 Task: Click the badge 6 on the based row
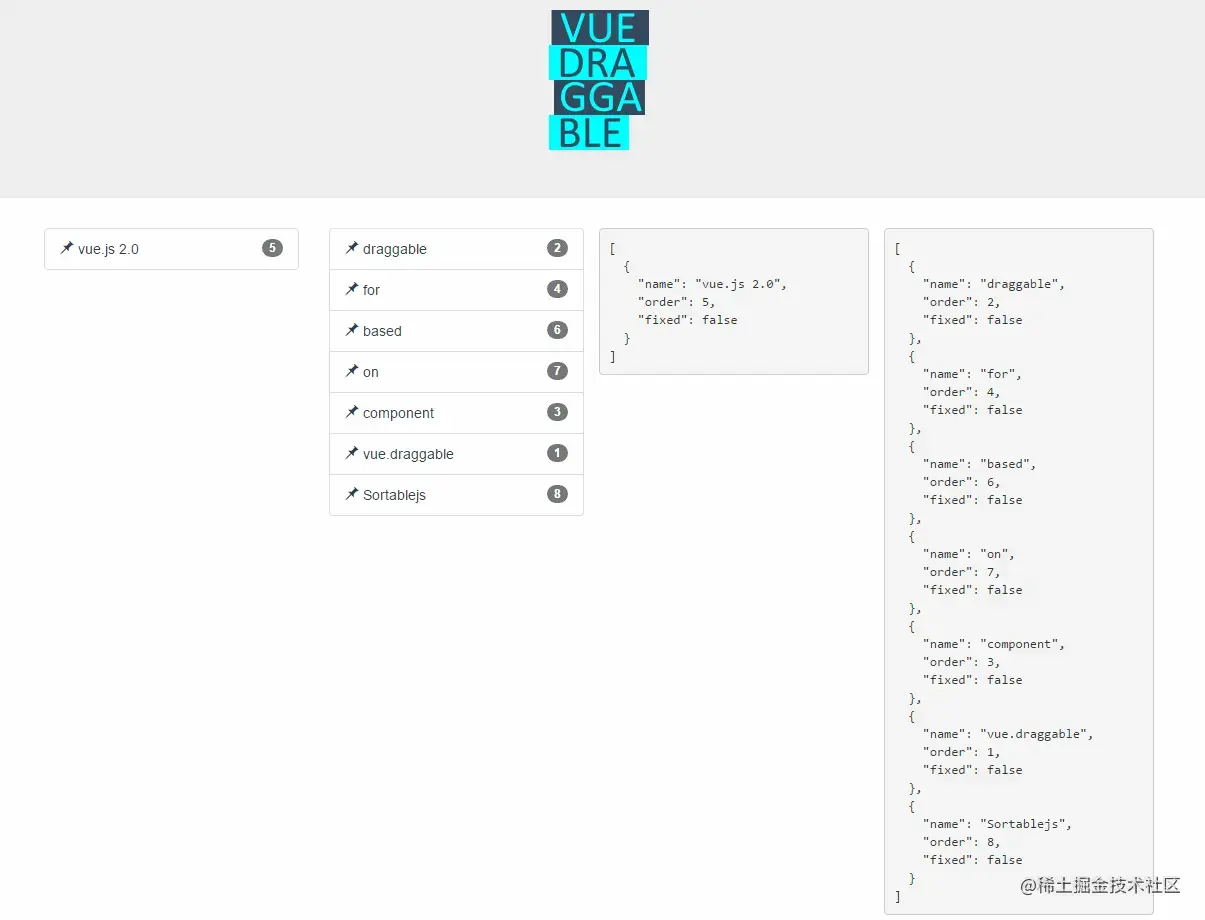pos(557,330)
